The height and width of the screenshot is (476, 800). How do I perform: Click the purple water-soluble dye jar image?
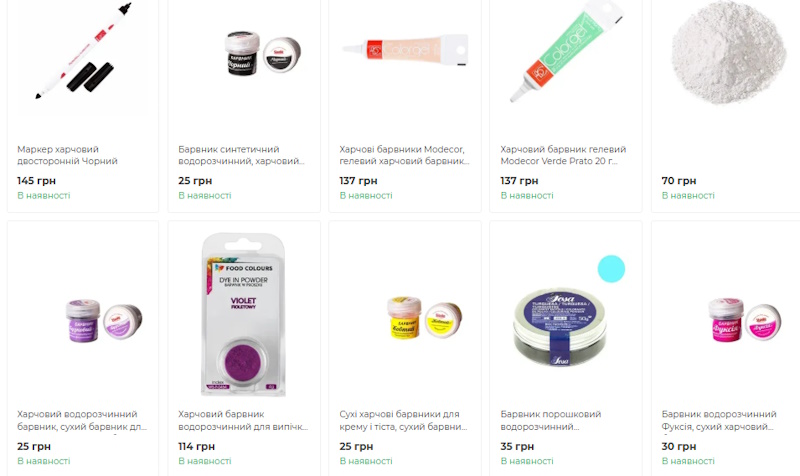click(x=104, y=320)
